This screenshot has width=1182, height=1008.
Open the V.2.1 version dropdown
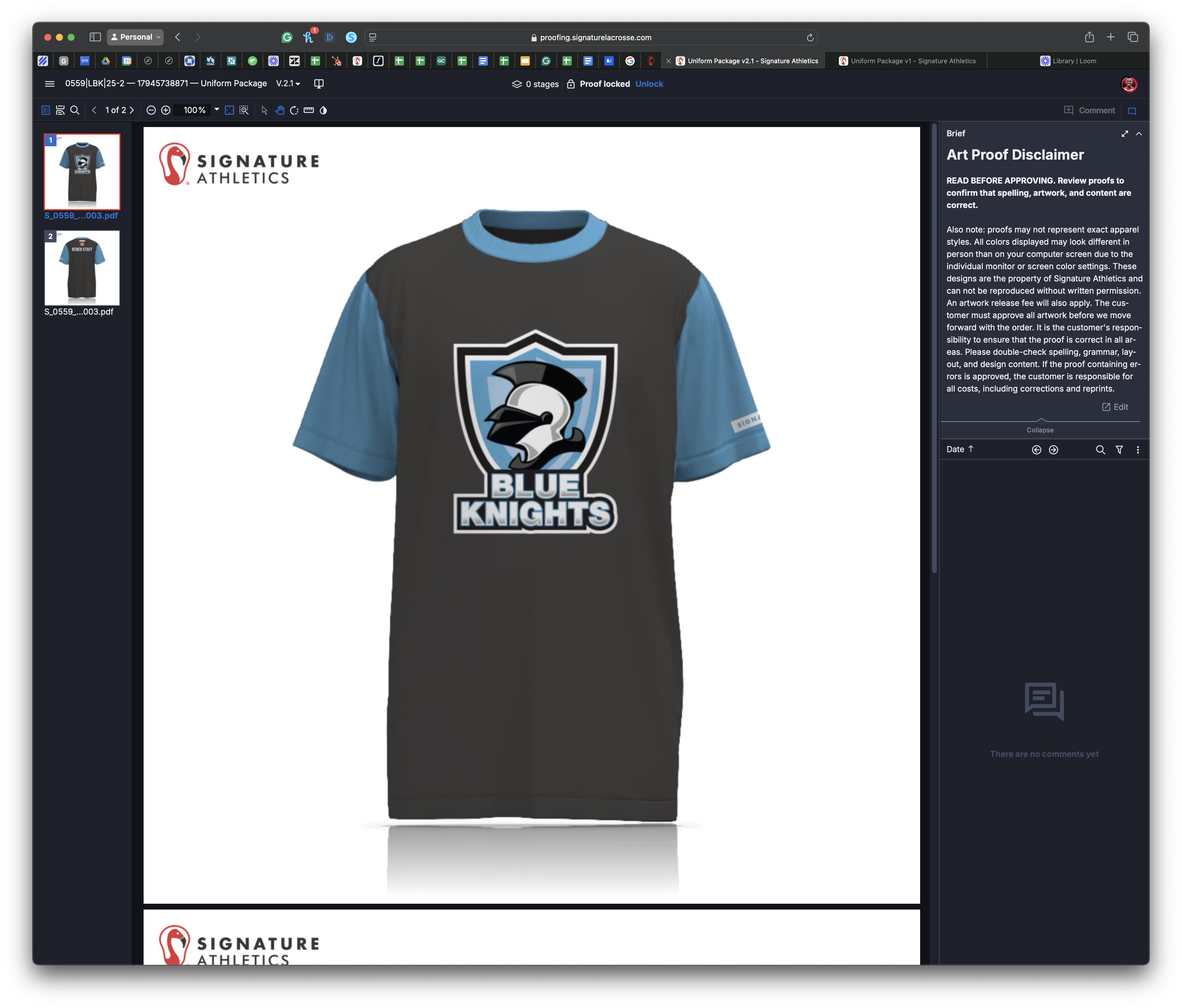(288, 83)
